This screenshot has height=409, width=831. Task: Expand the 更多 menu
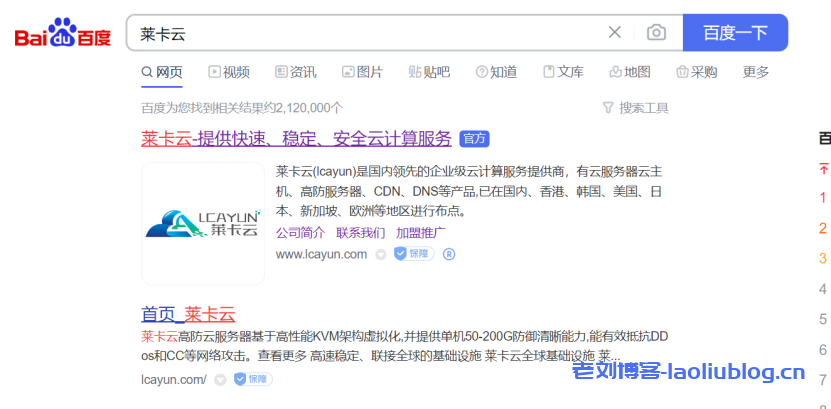(756, 72)
